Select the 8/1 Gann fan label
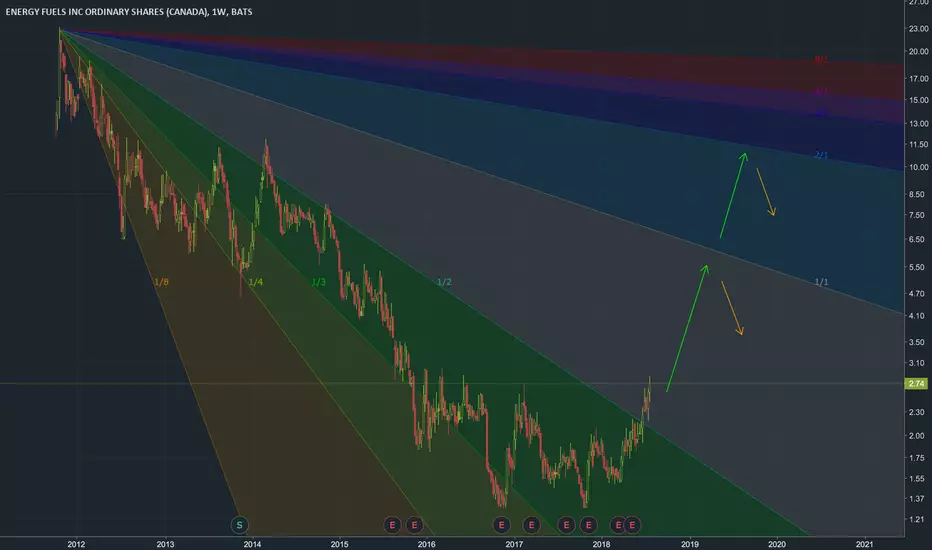932x550 pixels. 821,60
